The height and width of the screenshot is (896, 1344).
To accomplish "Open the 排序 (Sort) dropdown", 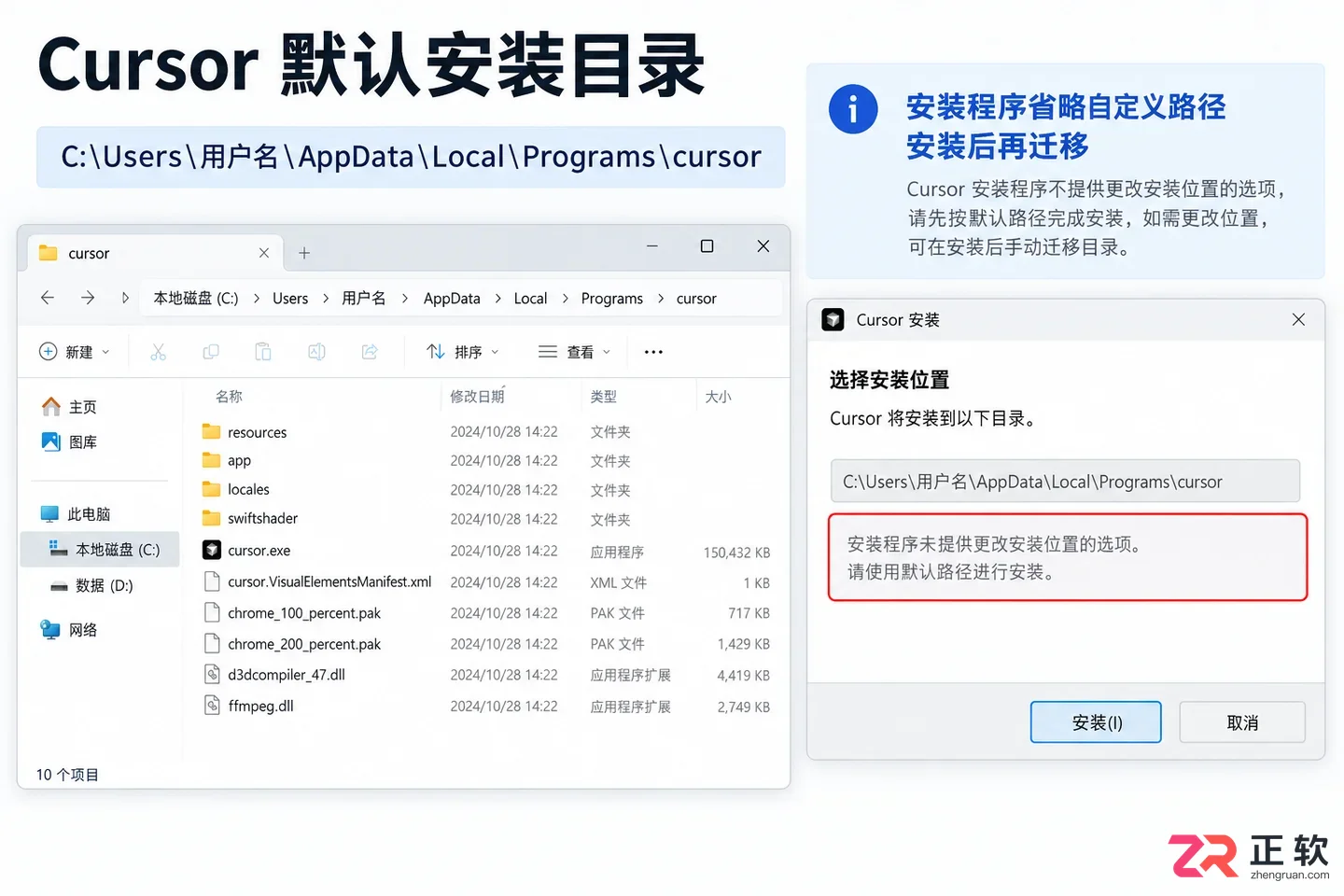I will (x=463, y=352).
